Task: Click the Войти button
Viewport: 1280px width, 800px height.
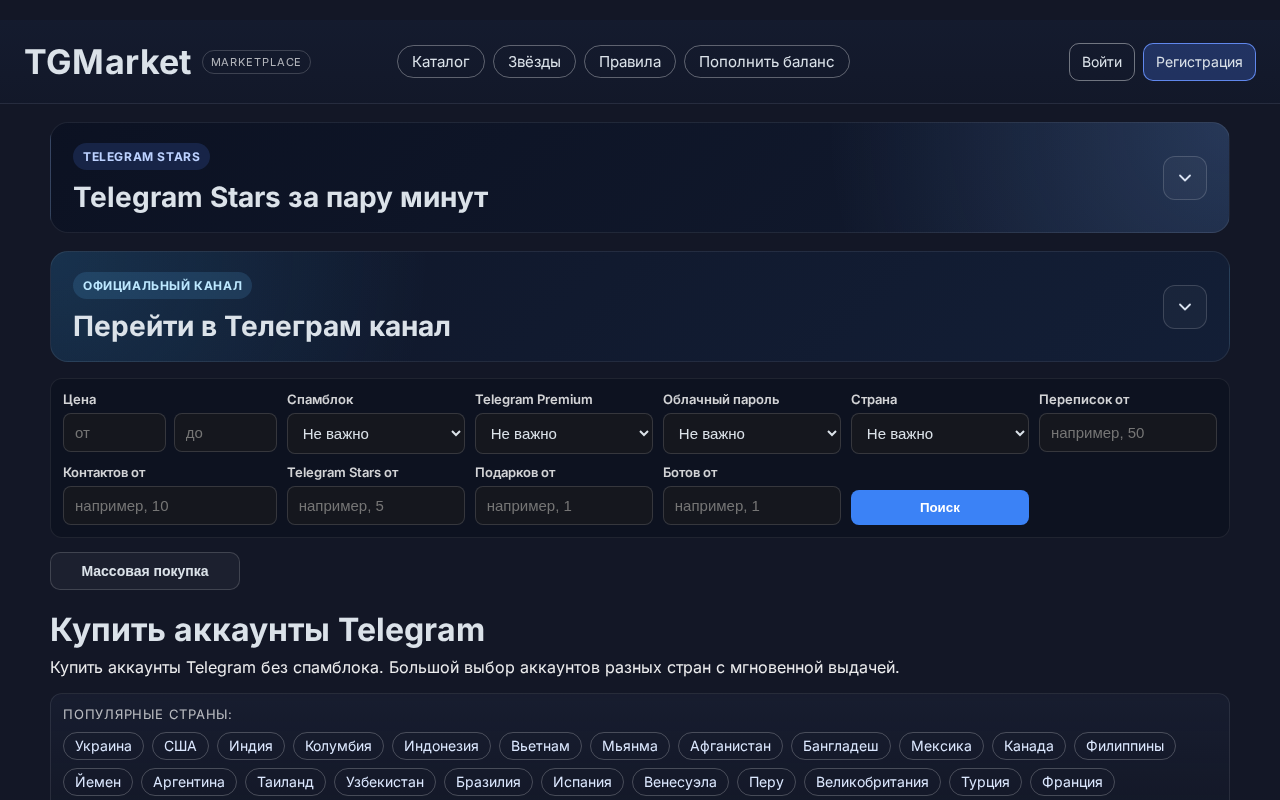Action: (1102, 62)
